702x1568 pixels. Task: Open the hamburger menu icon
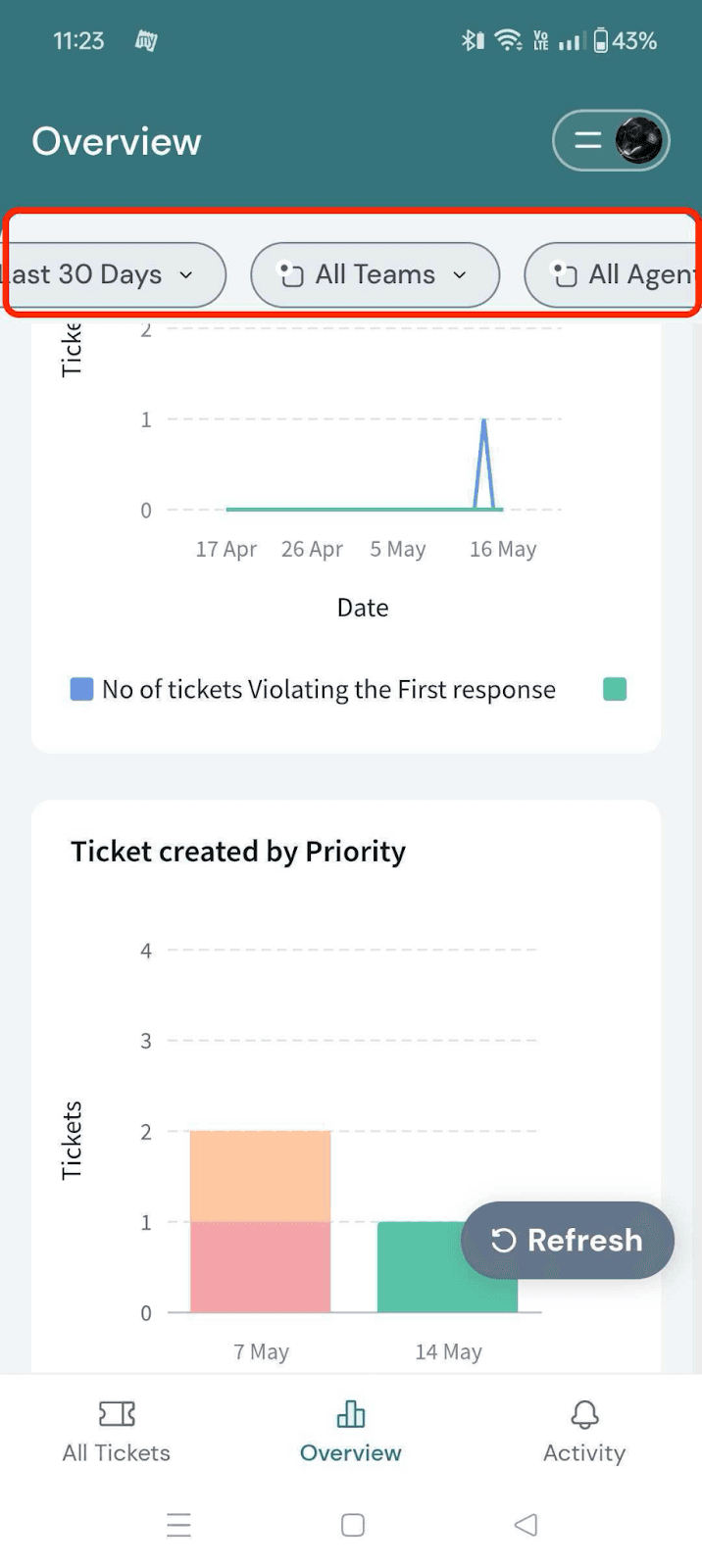(x=587, y=141)
